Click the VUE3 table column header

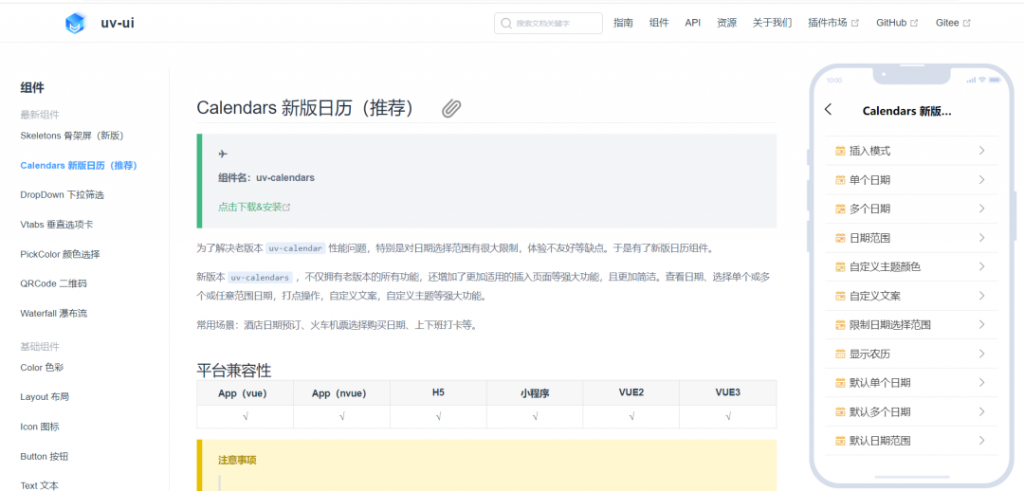point(728,393)
